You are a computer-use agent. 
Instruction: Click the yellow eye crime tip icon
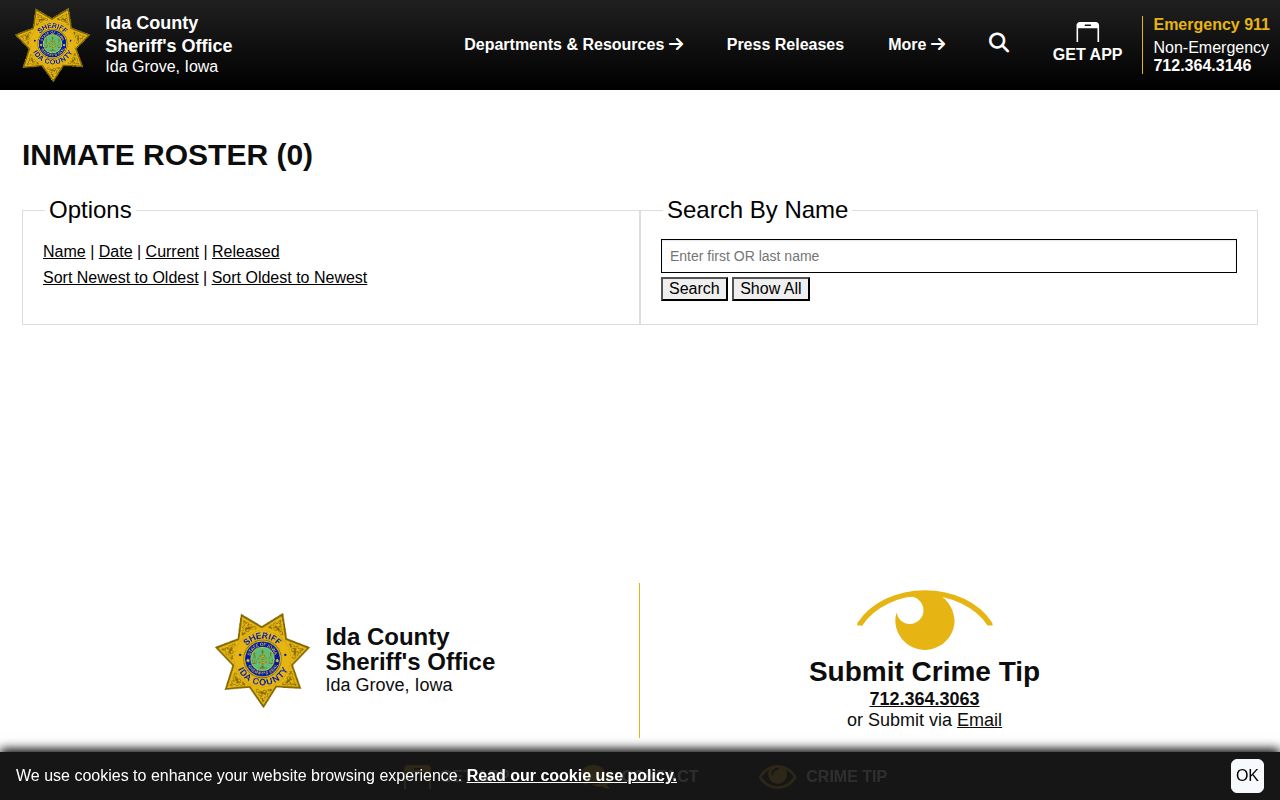[924, 620]
